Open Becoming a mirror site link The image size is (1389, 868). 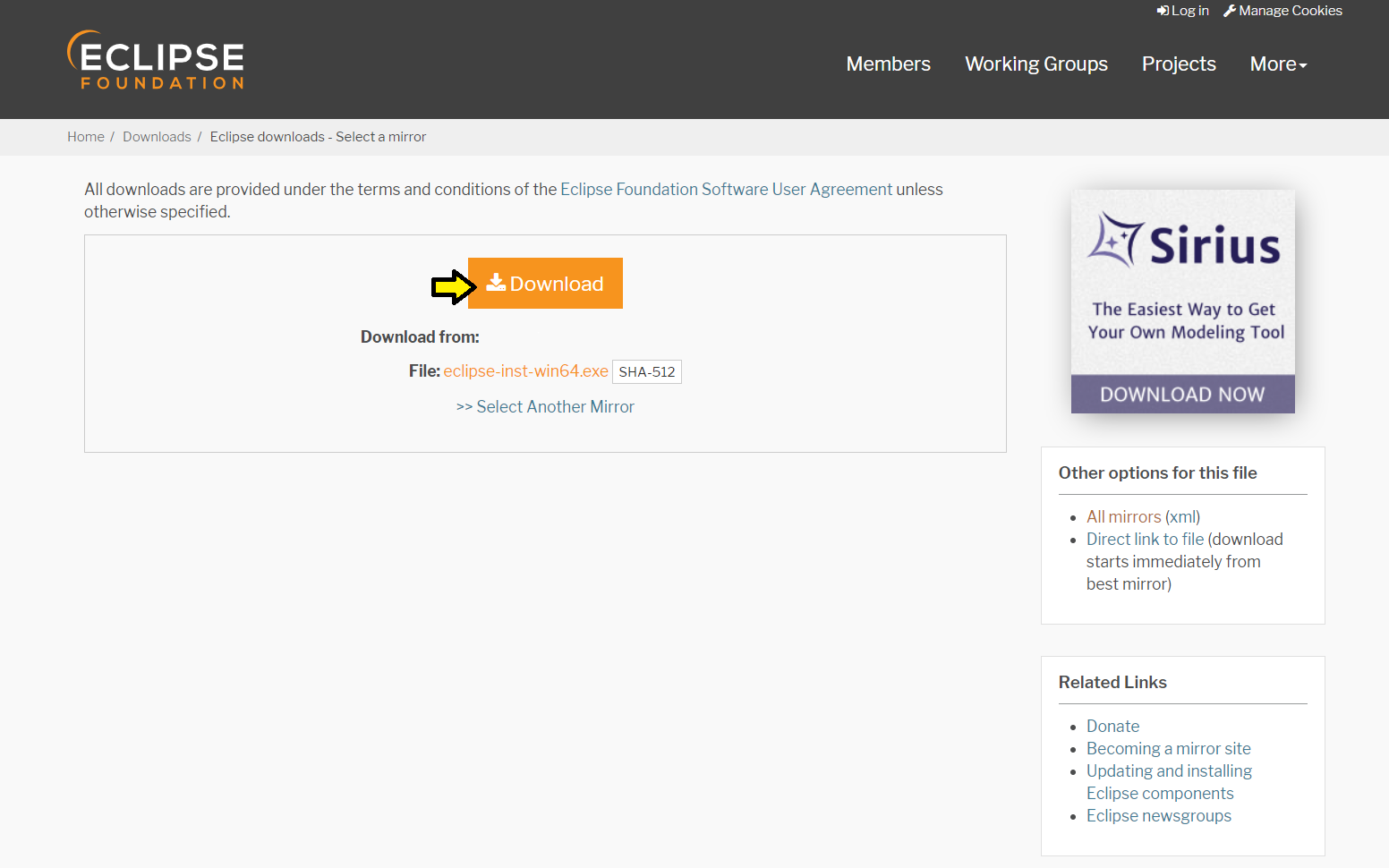tap(1168, 749)
